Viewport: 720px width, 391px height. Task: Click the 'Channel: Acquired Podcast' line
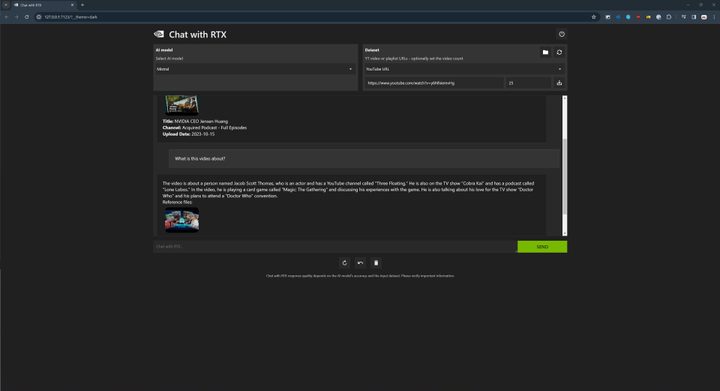click(204, 128)
